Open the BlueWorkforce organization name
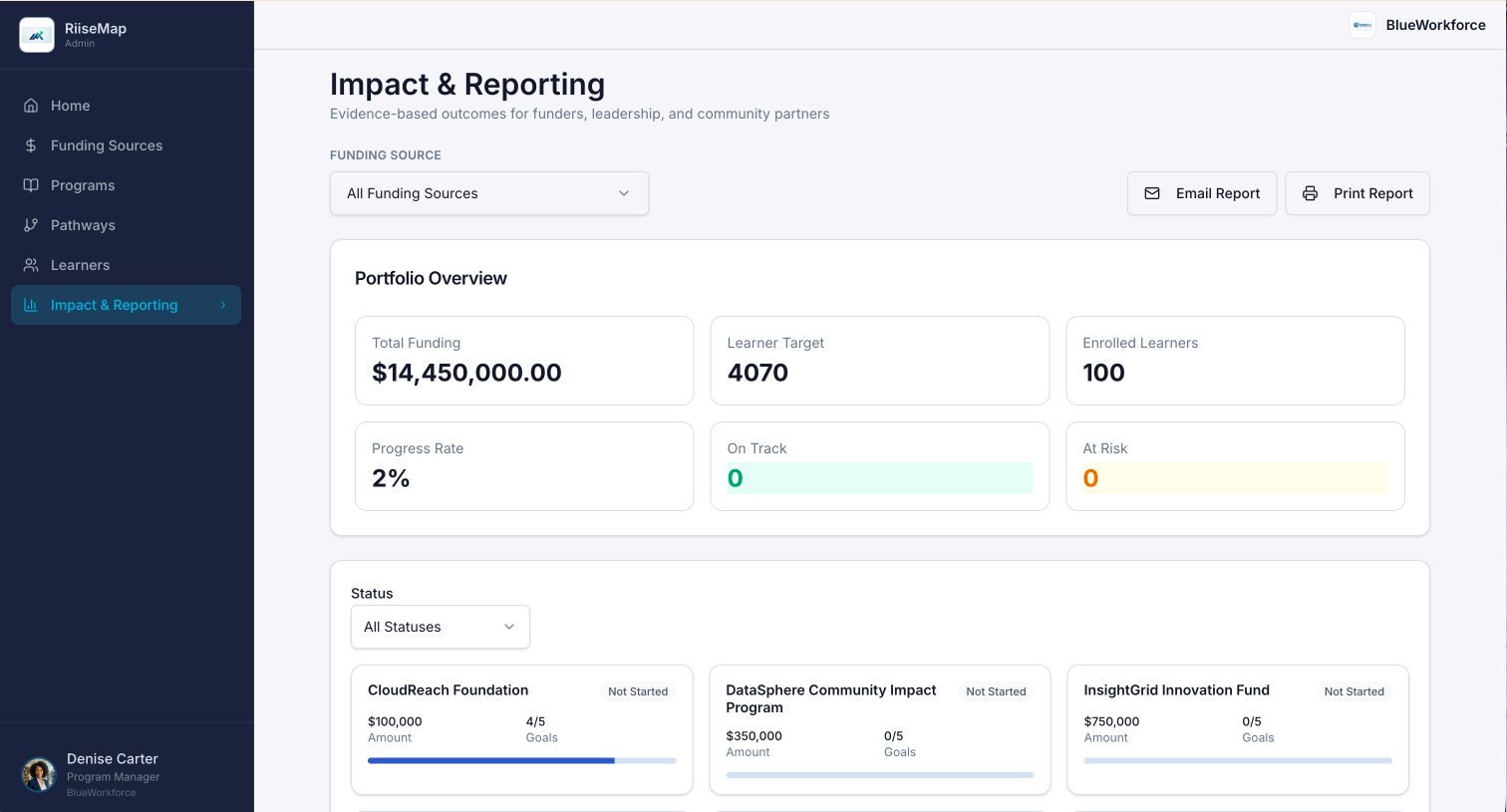1507x812 pixels. click(1435, 25)
